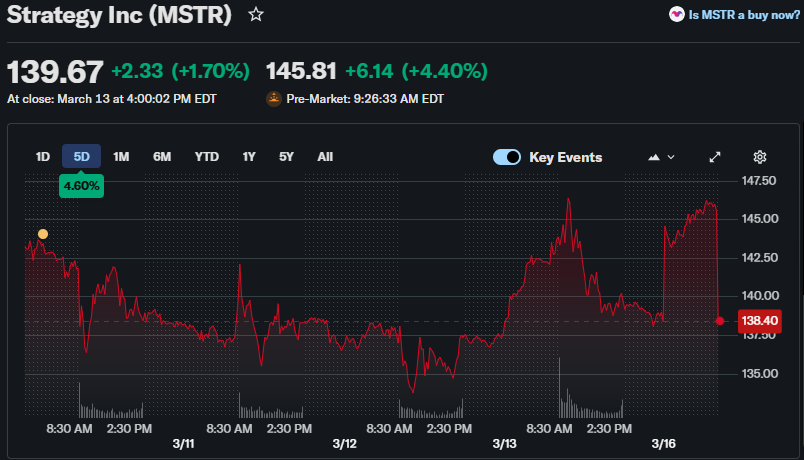Open "Is MSTR a buy now?" link

point(744,15)
